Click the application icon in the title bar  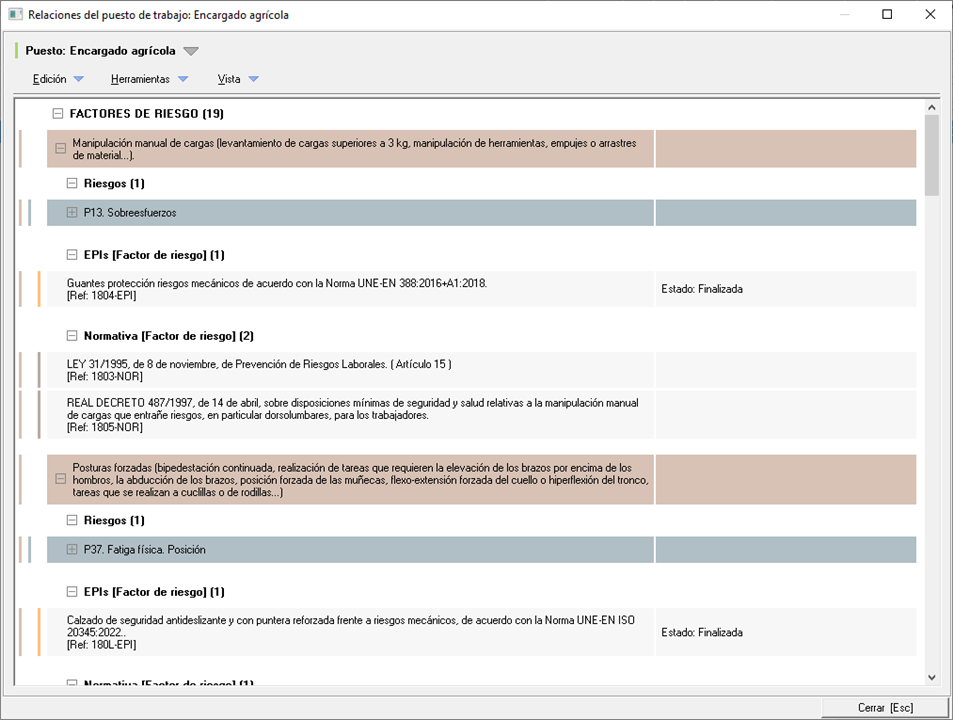point(15,15)
